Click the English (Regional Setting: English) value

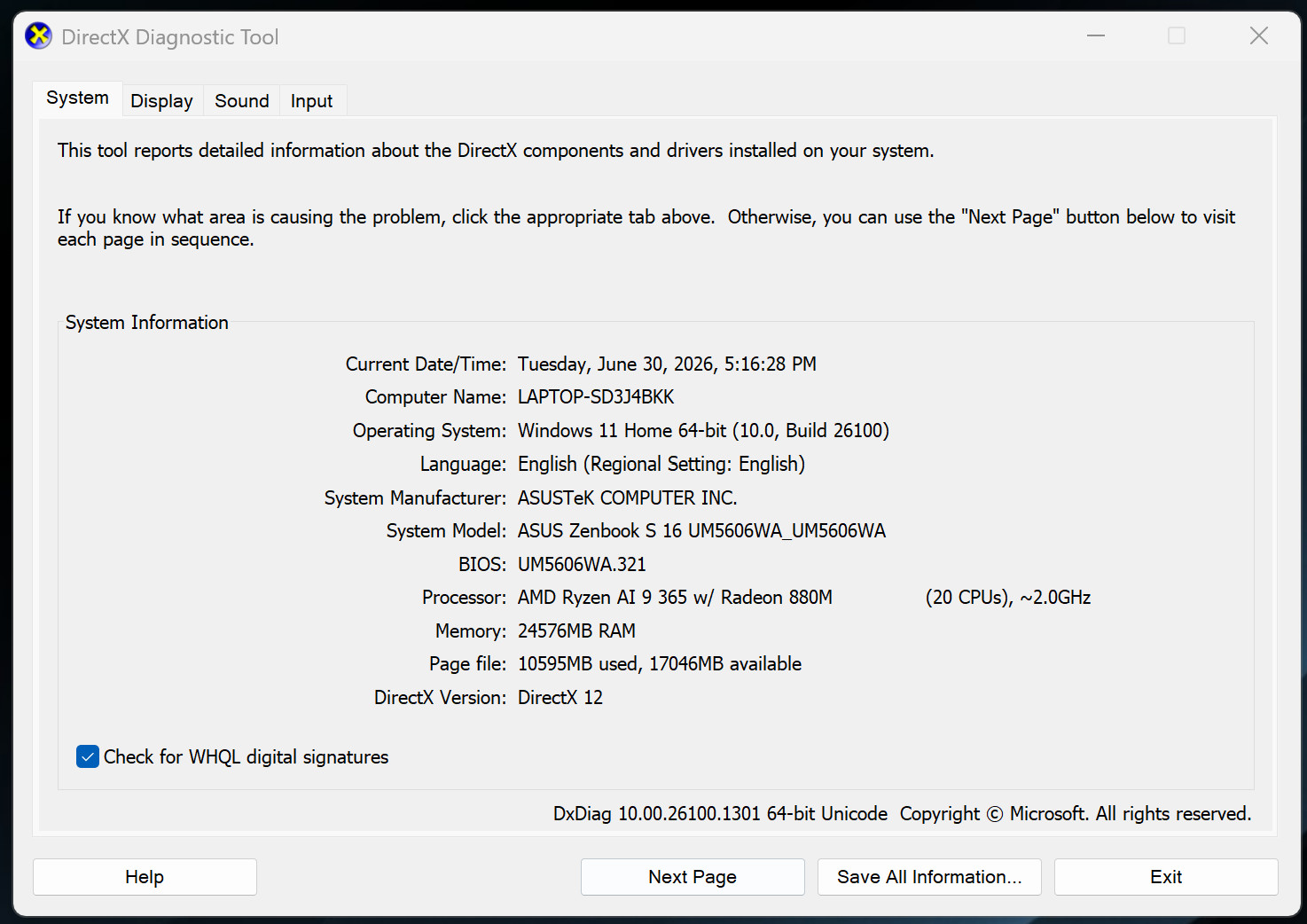(x=661, y=465)
